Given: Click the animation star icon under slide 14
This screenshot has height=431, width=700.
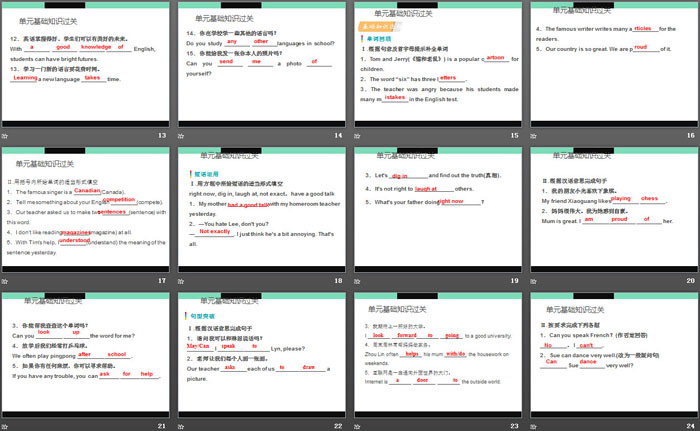Looking at the screenshot, I should [x=183, y=136].
